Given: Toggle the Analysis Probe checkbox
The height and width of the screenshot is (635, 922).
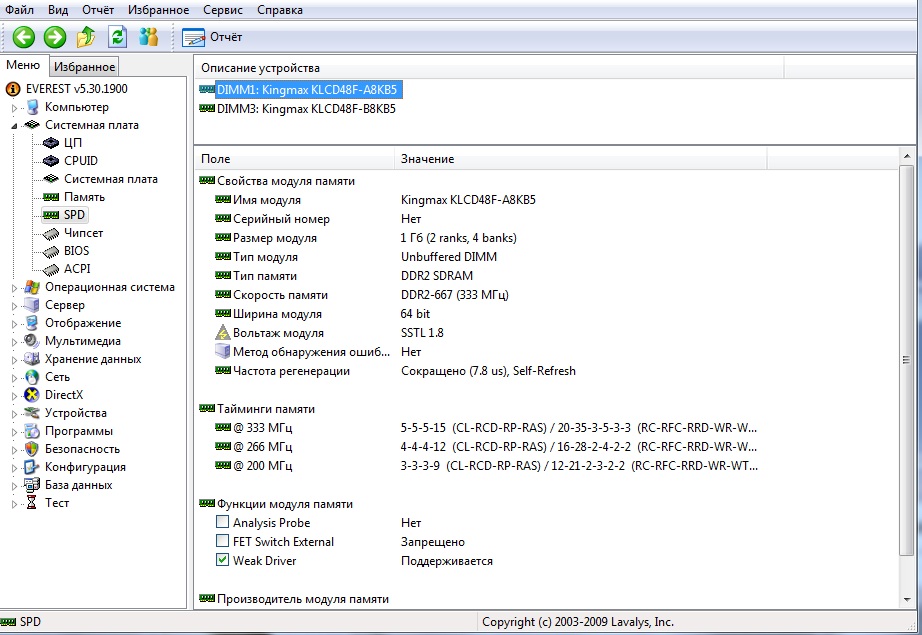Looking at the screenshot, I should coord(222,522).
